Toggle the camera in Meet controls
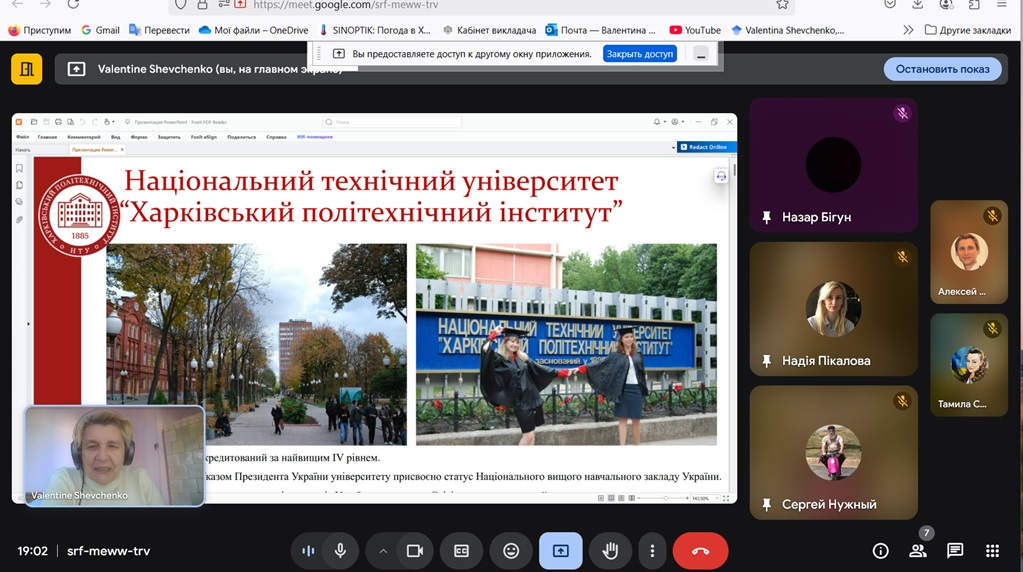1023x572 pixels. tap(414, 551)
